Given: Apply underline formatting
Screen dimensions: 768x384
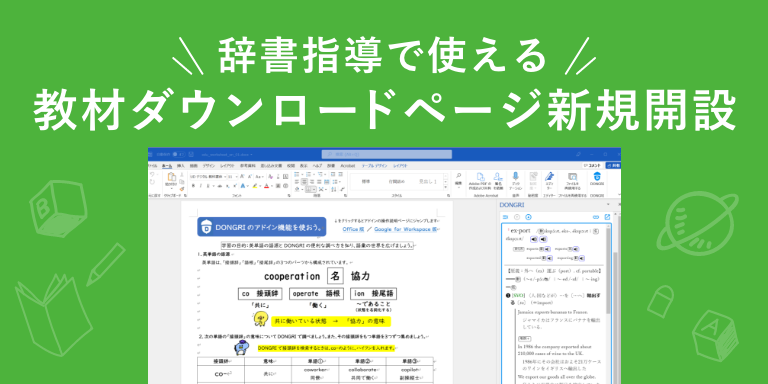Looking at the screenshot, I should 208,186.
